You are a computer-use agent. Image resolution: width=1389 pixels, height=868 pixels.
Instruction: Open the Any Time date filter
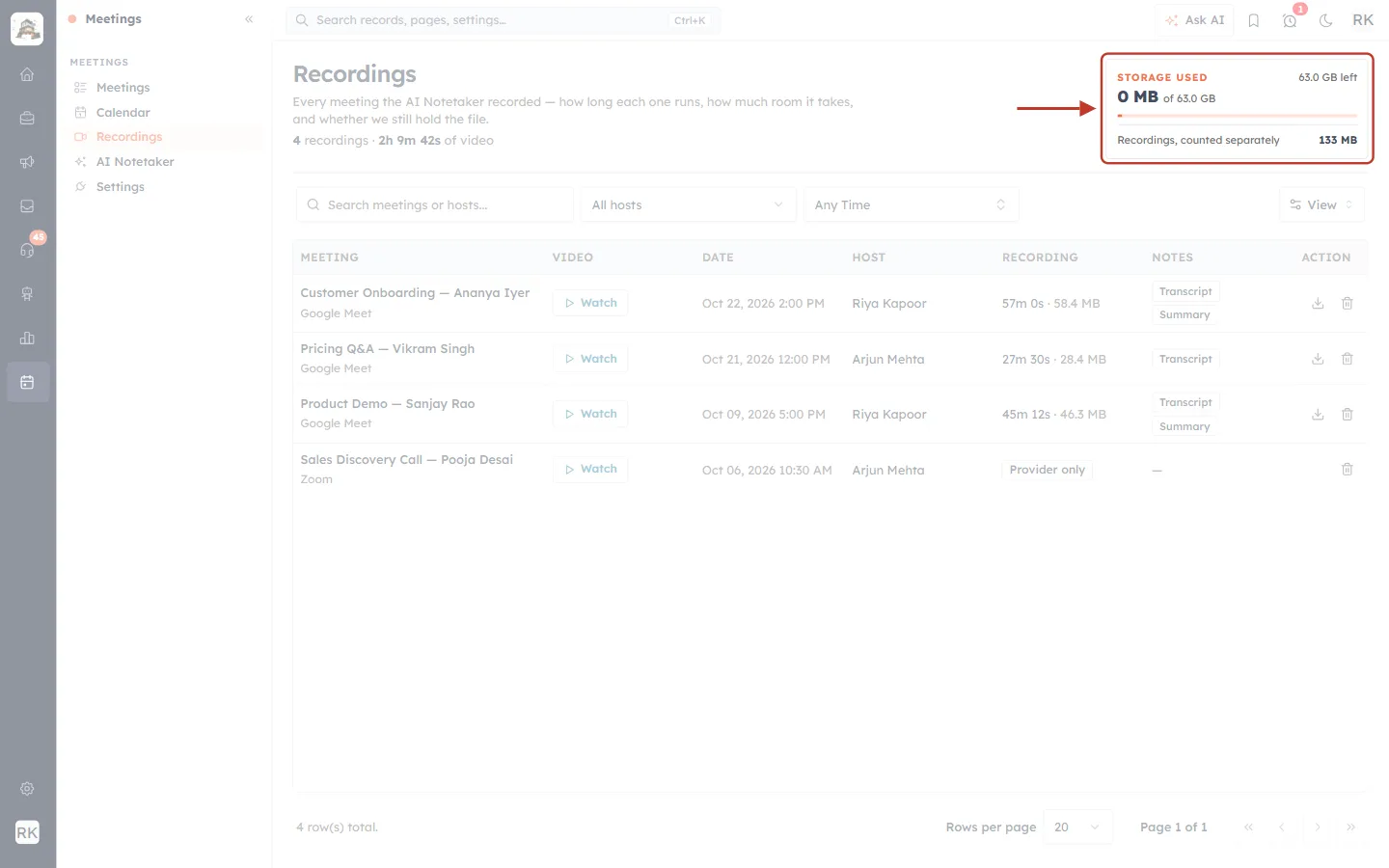911,204
